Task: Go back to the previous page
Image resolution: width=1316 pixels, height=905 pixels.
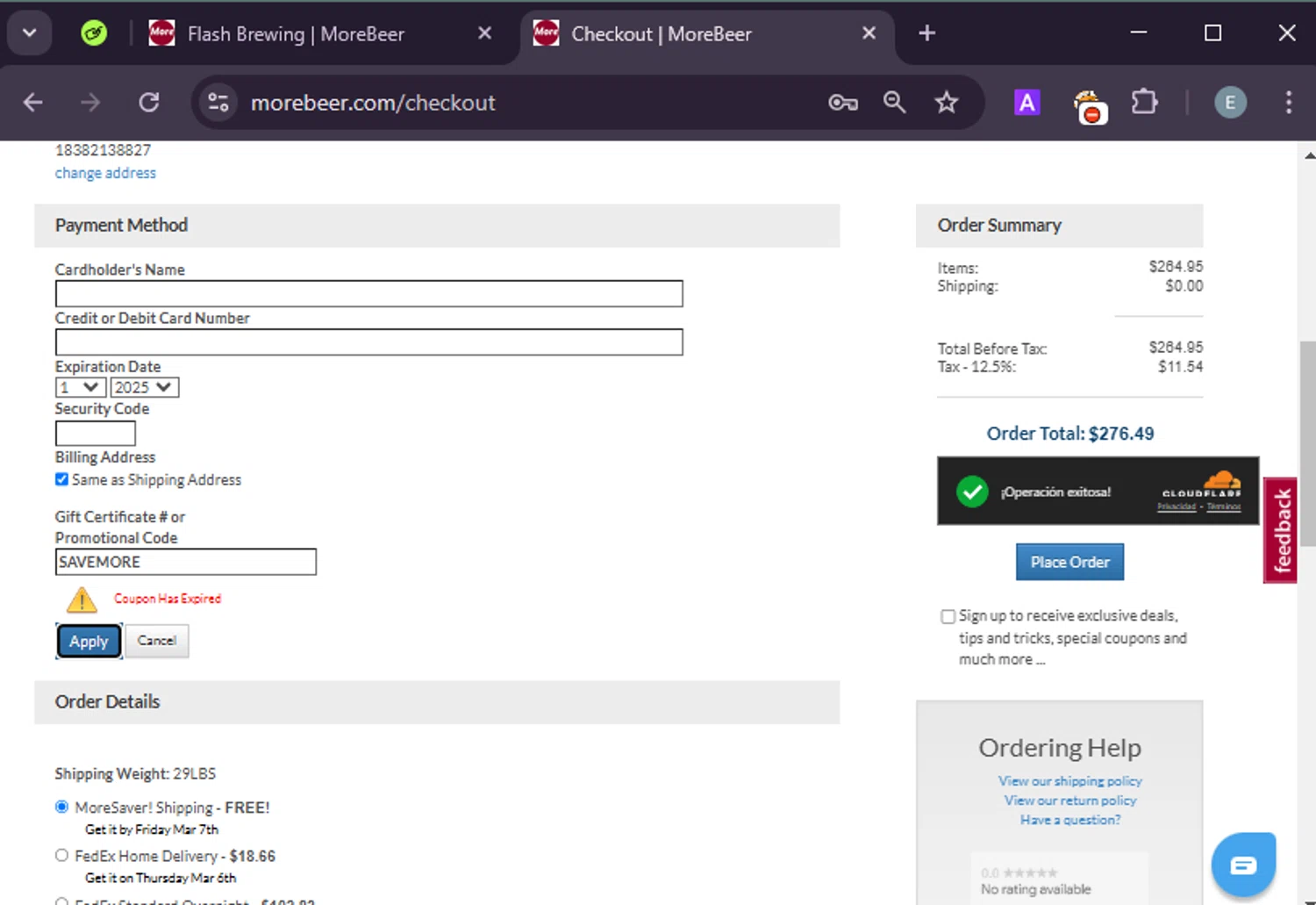Action: coord(33,103)
